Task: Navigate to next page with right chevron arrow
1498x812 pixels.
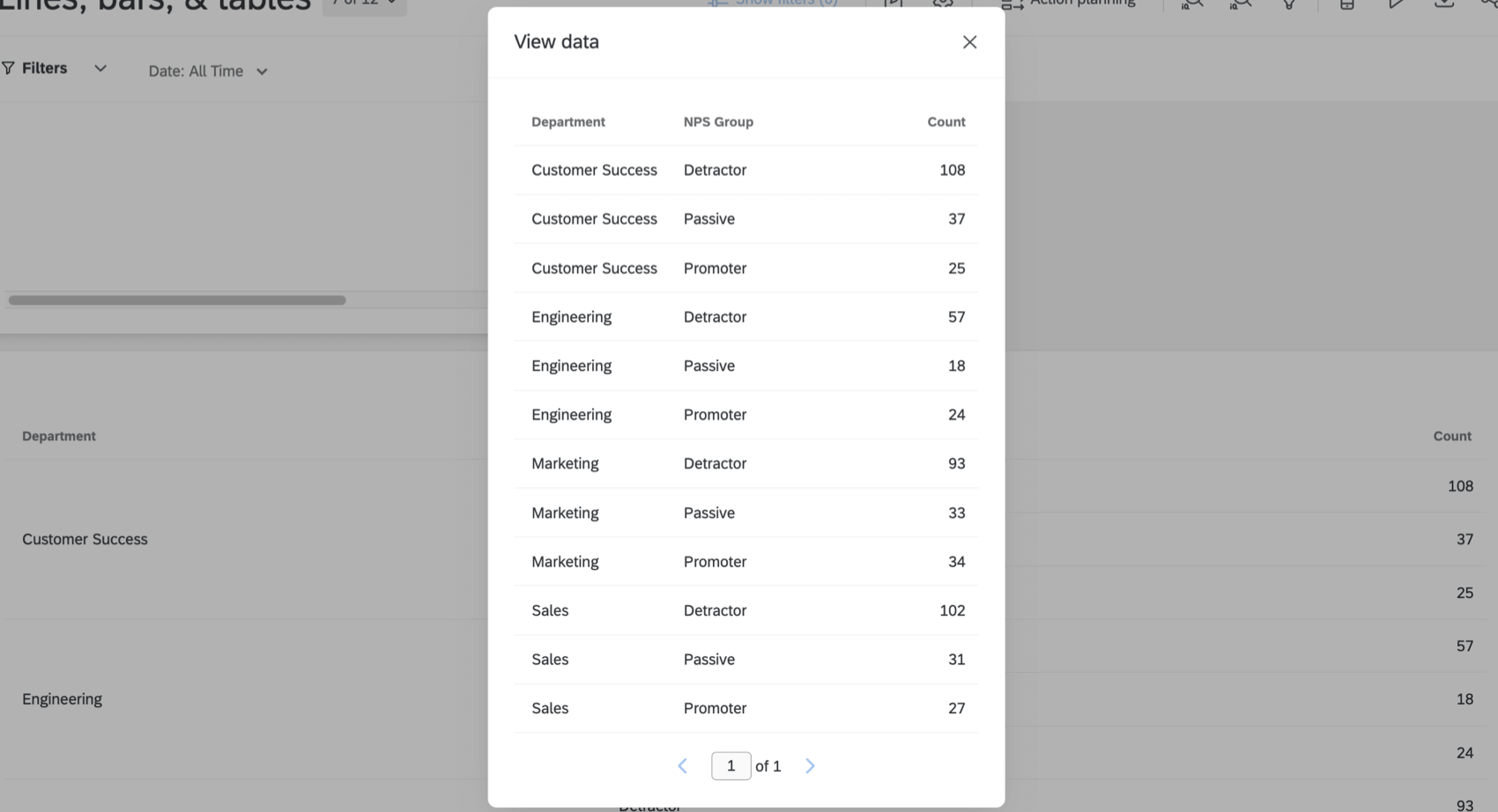Action: 809,765
